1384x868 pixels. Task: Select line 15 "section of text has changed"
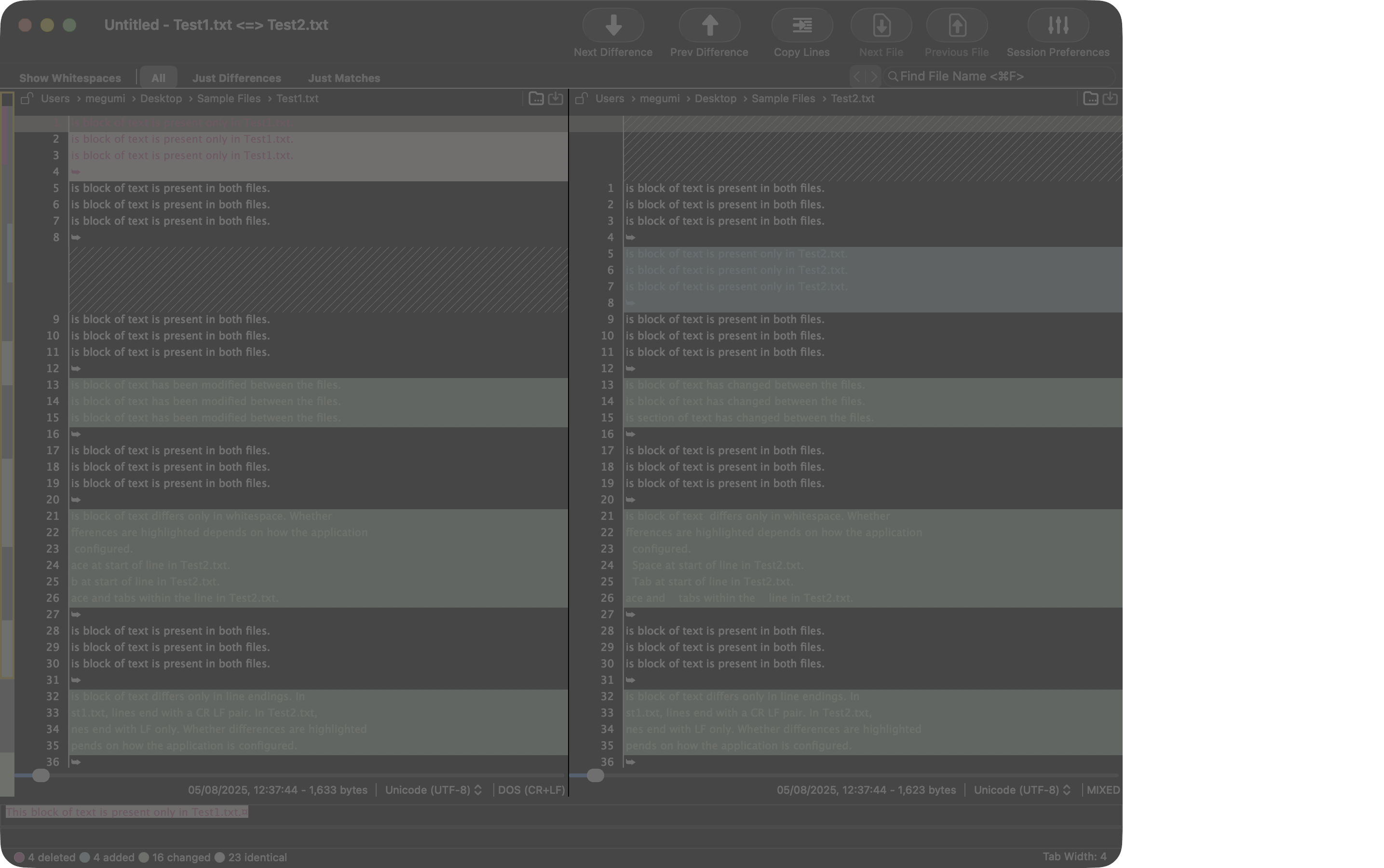pyautogui.click(x=872, y=417)
